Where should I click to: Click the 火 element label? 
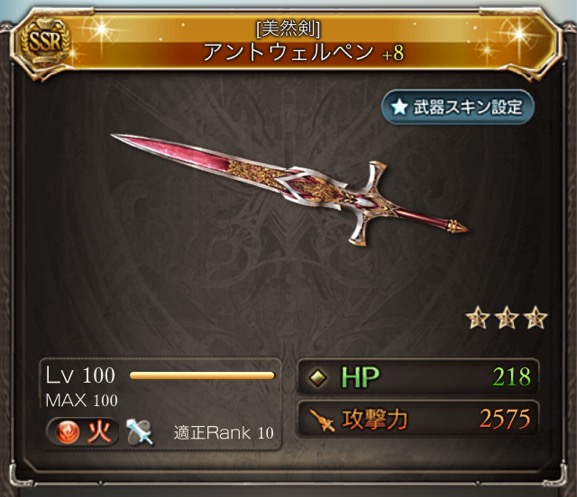click(99, 432)
